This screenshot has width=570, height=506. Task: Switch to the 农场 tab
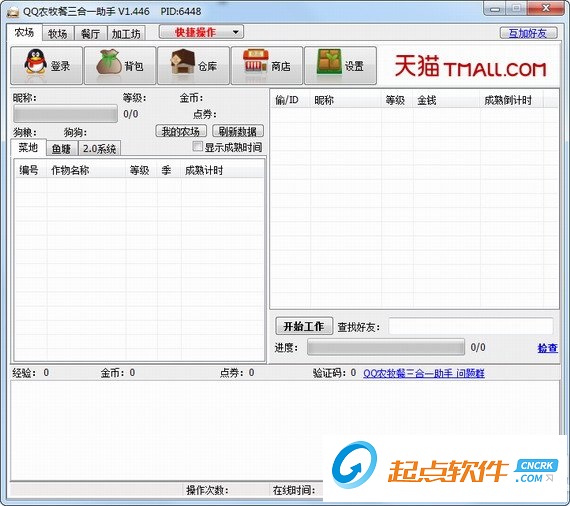pos(24,33)
